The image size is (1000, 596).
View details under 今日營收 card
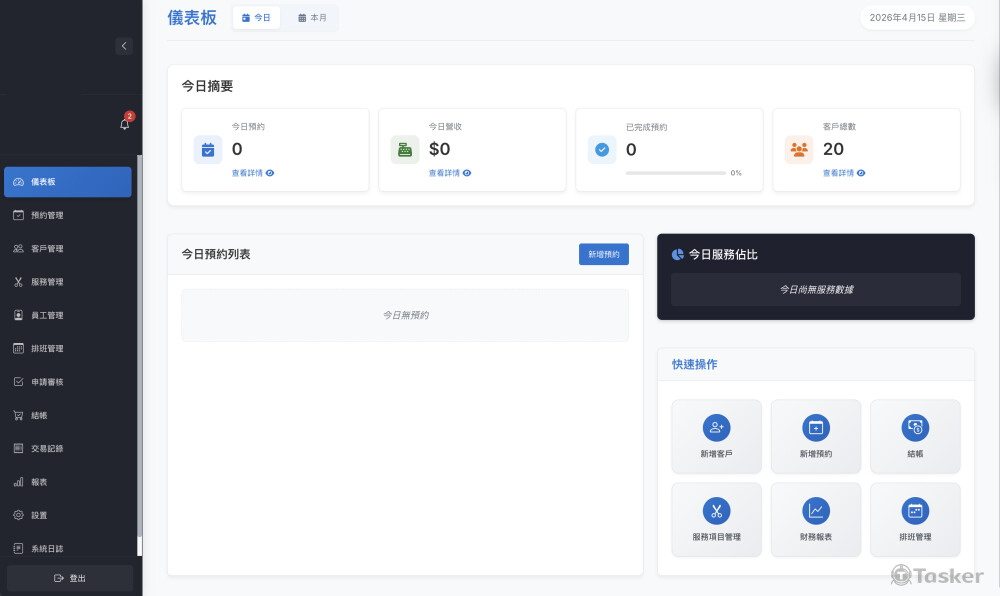click(450, 173)
